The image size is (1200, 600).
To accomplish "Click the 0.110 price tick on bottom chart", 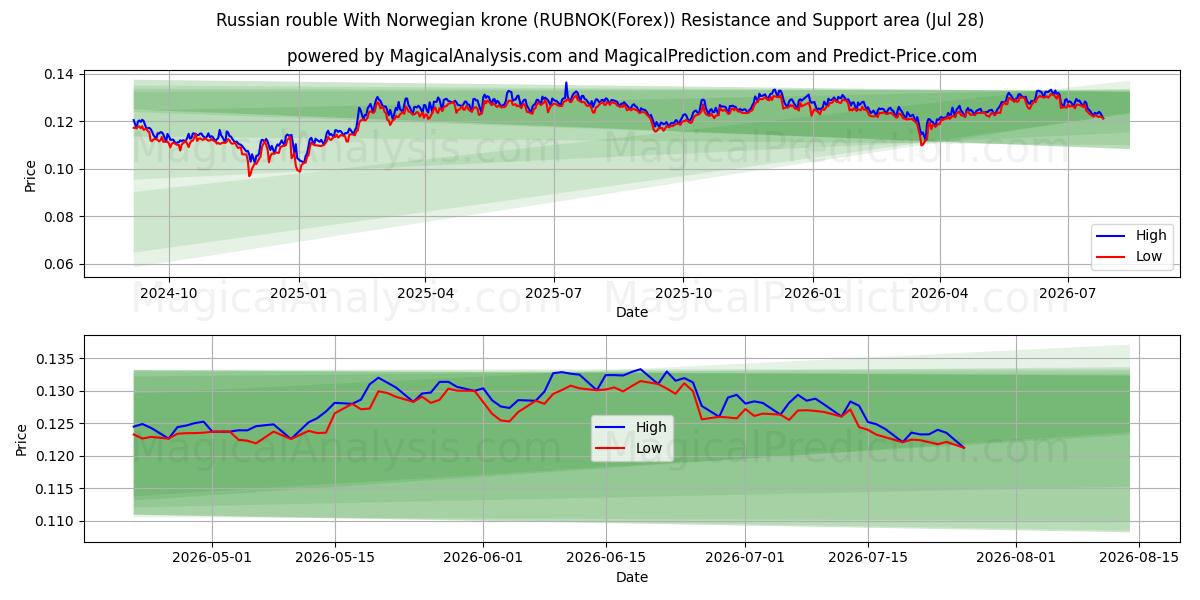I will pyautogui.click(x=56, y=521).
